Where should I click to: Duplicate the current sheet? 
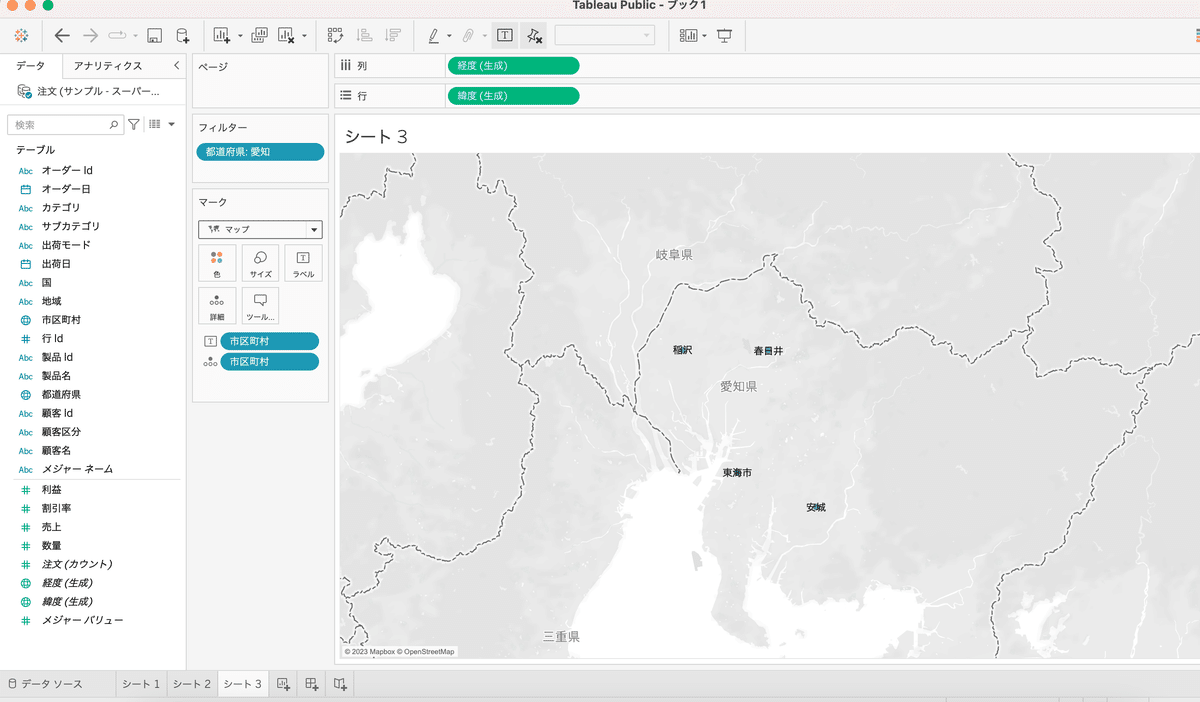[x=259, y=36]
